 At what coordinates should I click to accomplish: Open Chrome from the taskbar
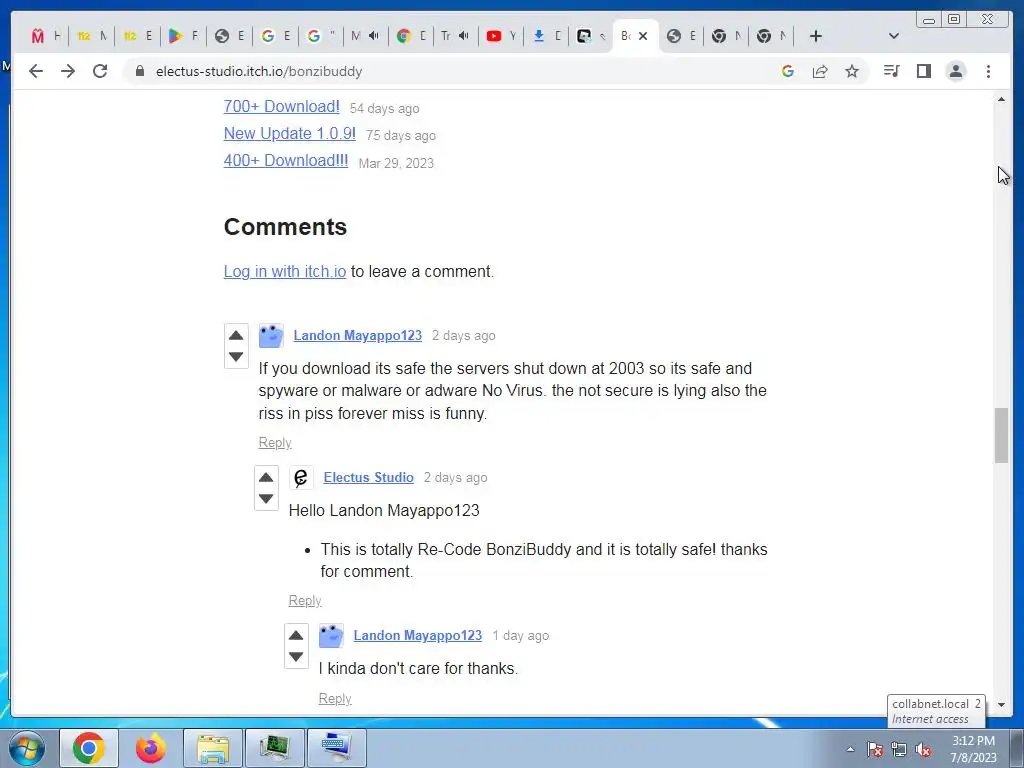pyautogui.click(x=89, y=748)
